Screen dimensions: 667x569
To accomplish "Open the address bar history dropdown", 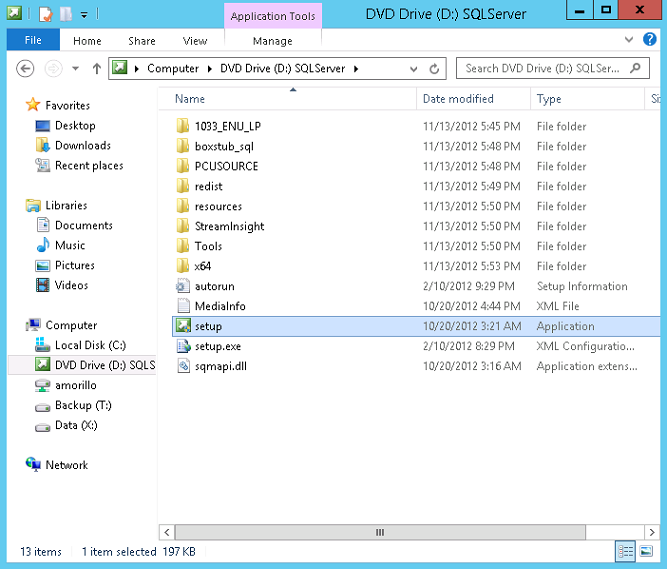I will click(x=413, y=69).
